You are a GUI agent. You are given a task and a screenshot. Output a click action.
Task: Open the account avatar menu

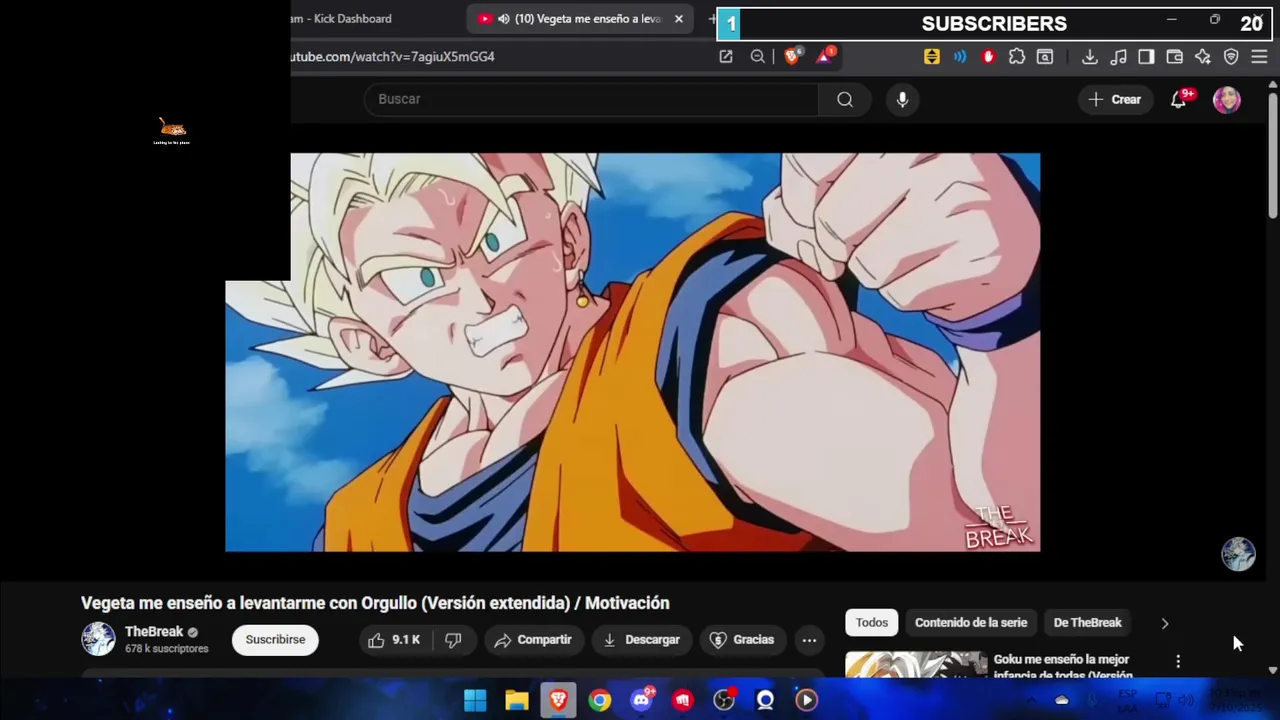(1227, 99)
